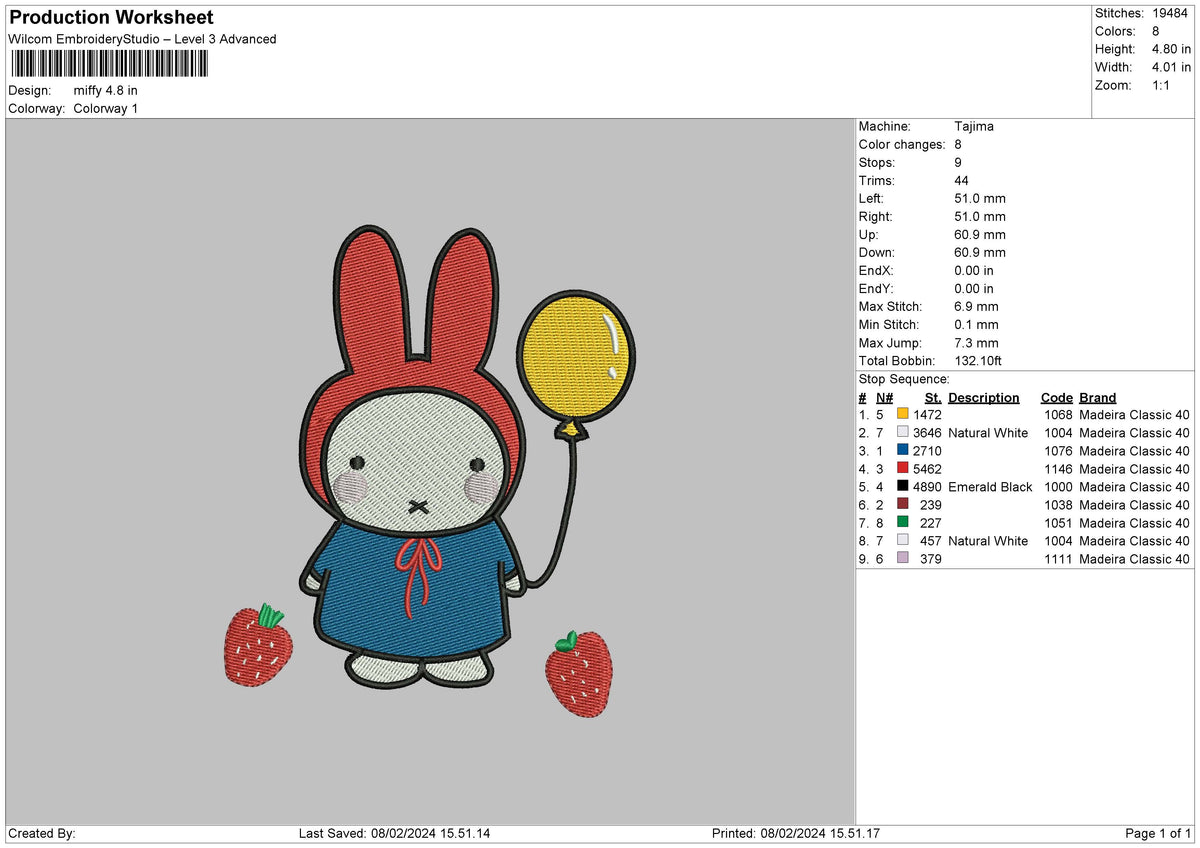Viewport: 1200px width, 848px height.
Task: Select the height value '4.80 in'
Action: pyautogui.click(x=1171, y=50)
